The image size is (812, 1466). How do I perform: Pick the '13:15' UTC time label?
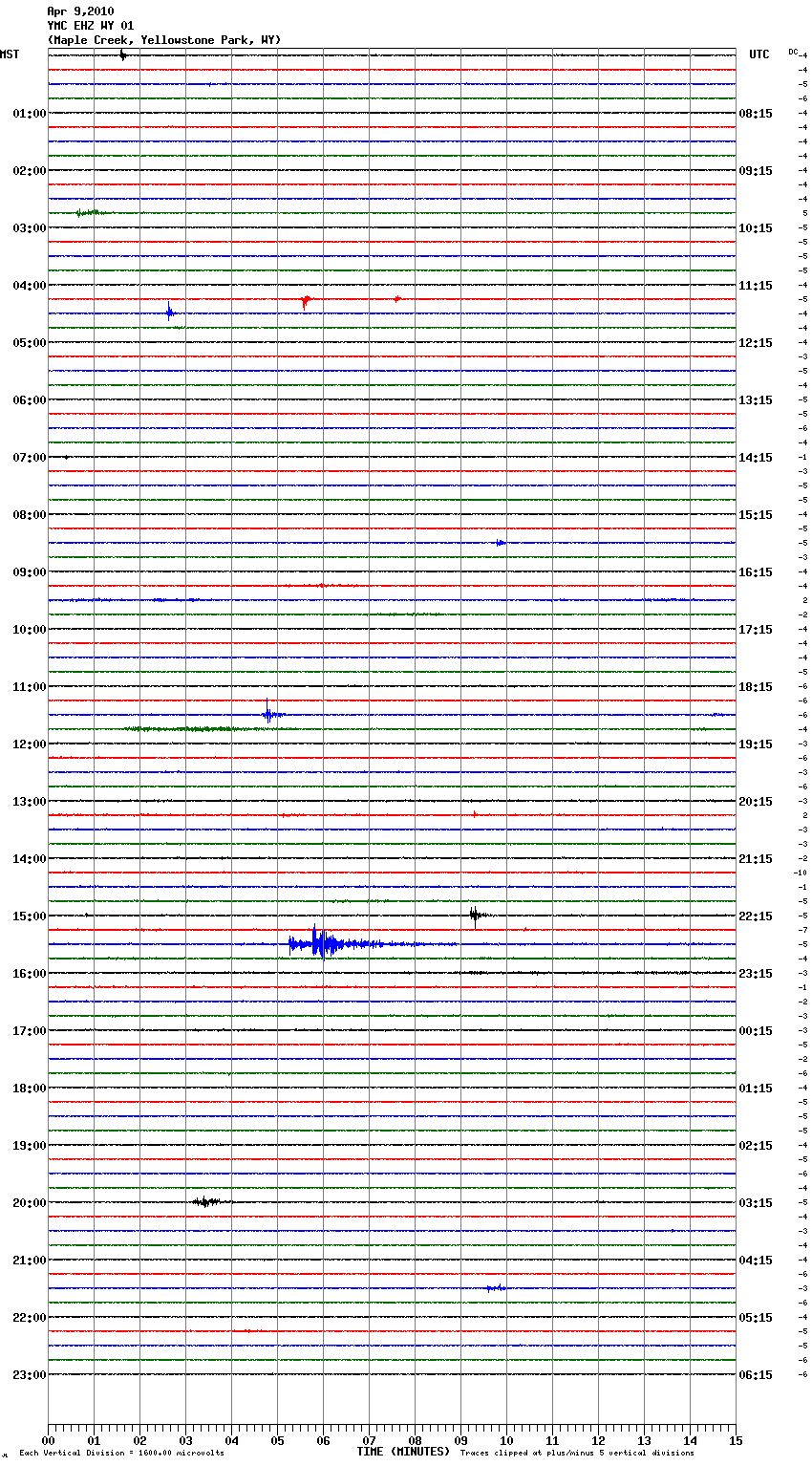[756, 400]
